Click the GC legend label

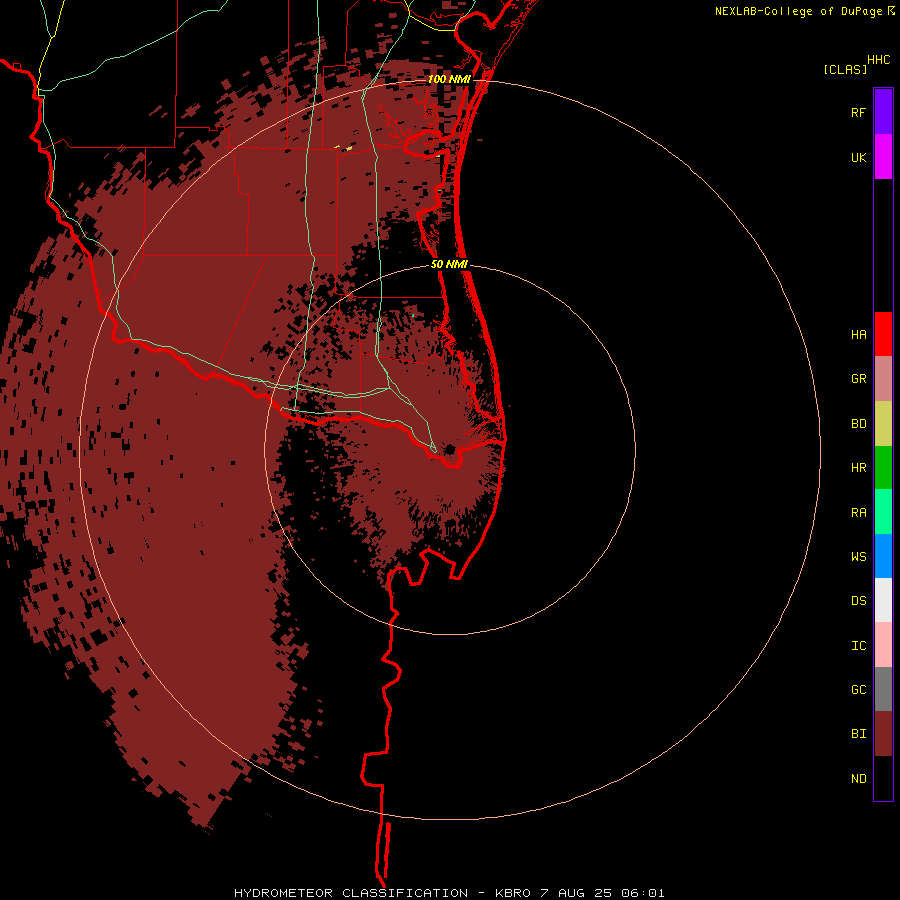click(858, 689)
